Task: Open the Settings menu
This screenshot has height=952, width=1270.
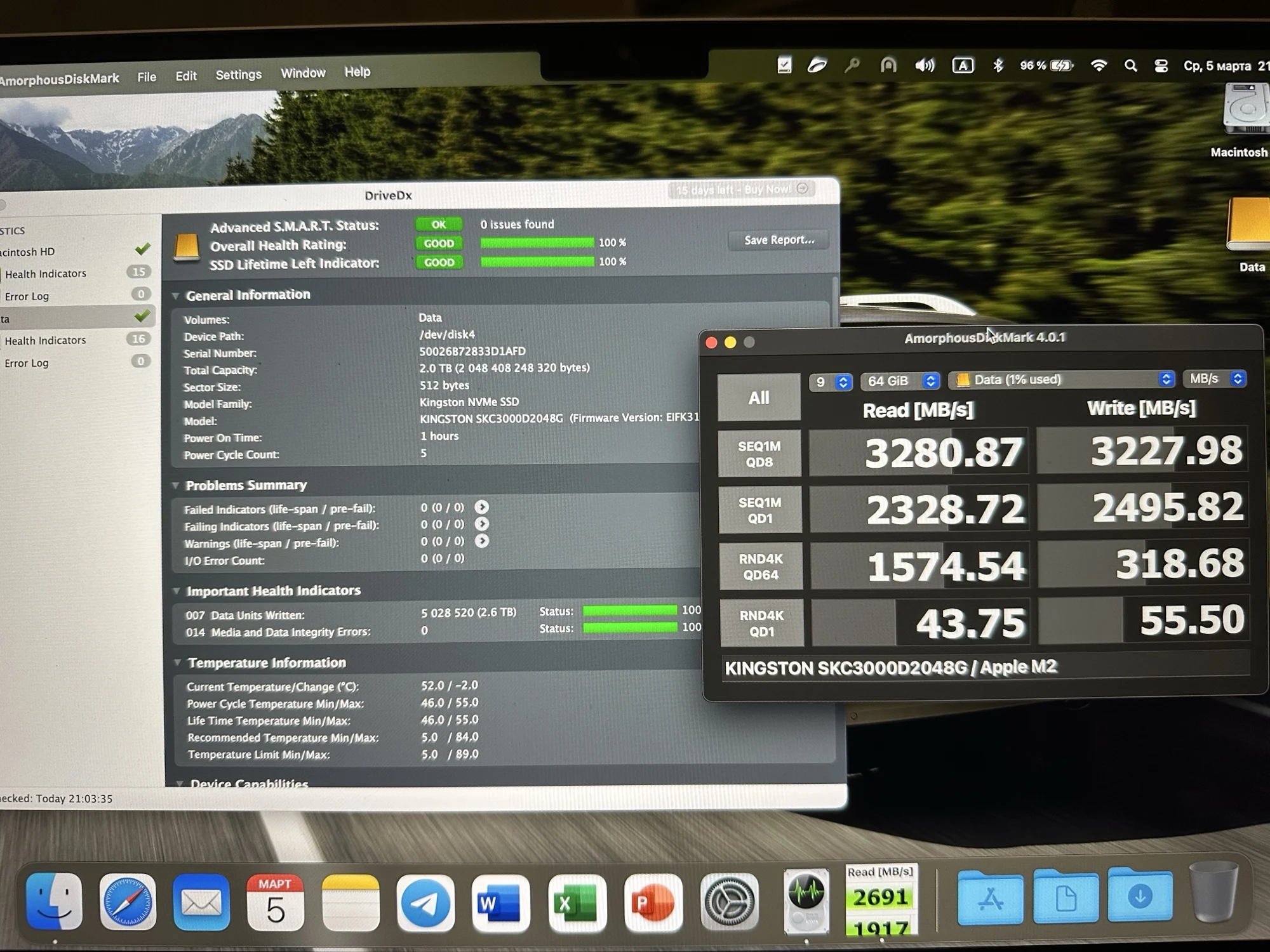Action: click(238, 75)
